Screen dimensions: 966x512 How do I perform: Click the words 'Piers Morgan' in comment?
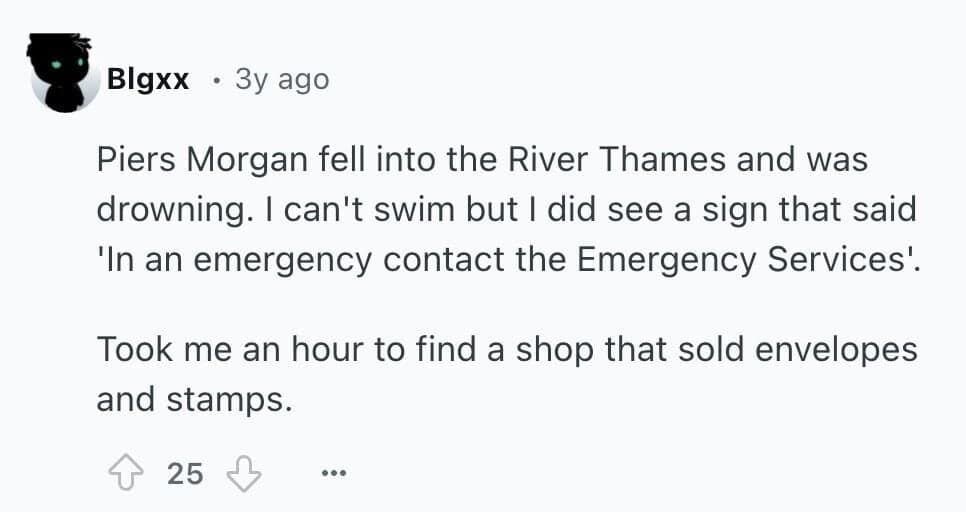(178, 162)
